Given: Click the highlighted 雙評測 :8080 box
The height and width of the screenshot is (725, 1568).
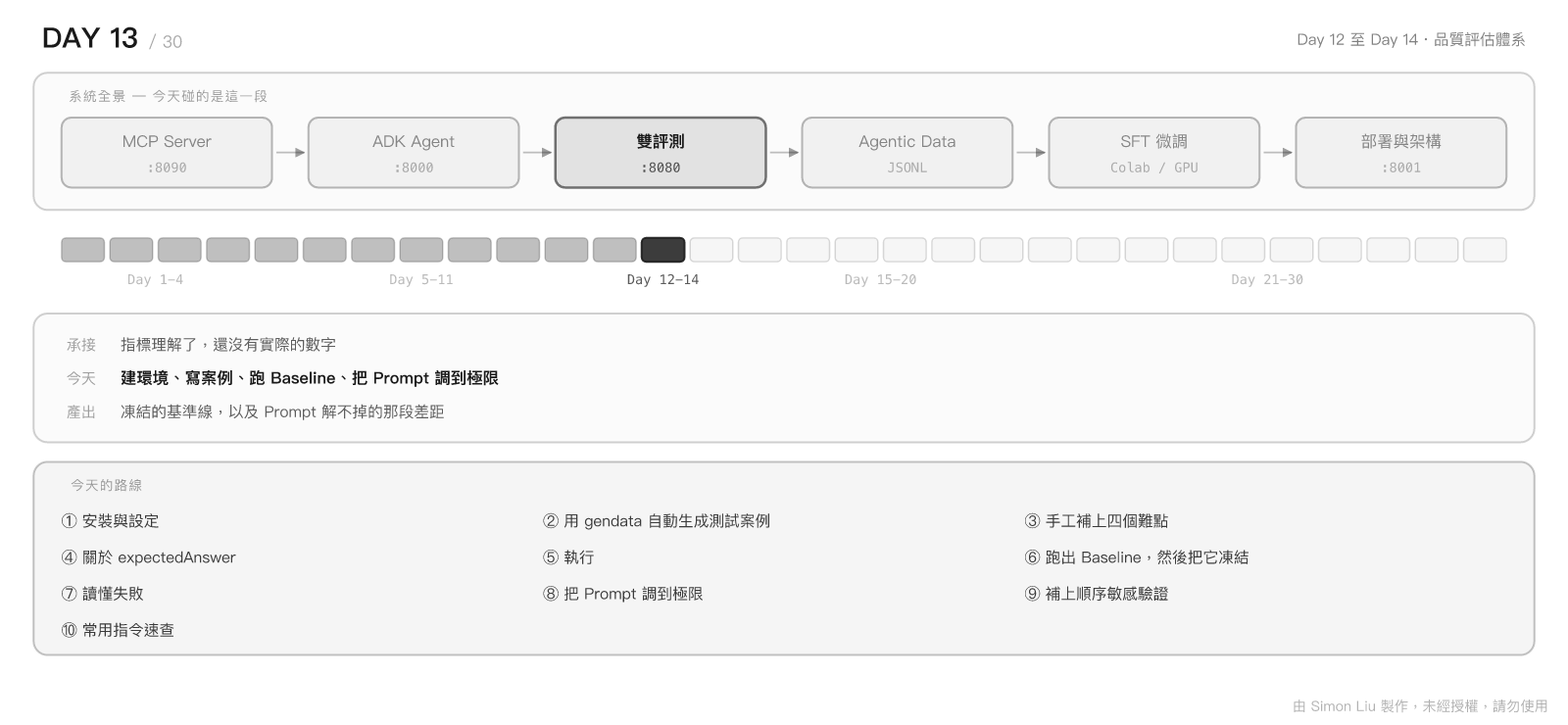Looking at the screenshot, I should (x=661, y=153).
